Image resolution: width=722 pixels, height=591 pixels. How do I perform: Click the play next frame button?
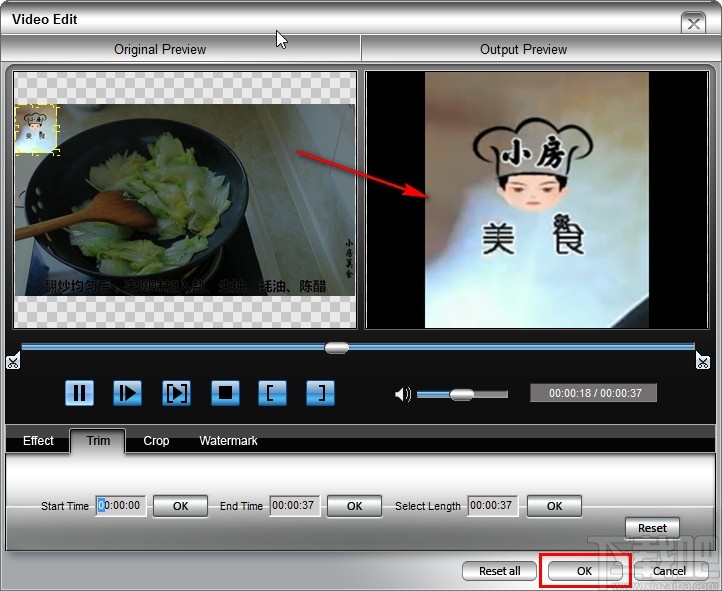click(x=176, y=393)
